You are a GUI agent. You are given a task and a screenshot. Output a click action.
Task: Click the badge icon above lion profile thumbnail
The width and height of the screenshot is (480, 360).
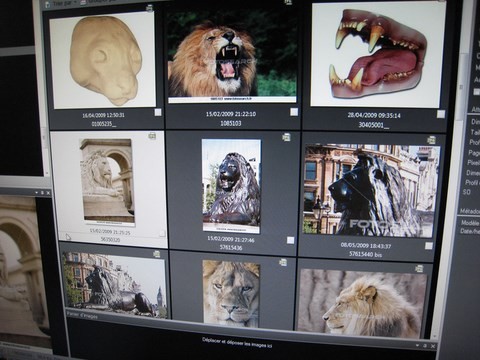pyautogui.click(x=419, y=268)
